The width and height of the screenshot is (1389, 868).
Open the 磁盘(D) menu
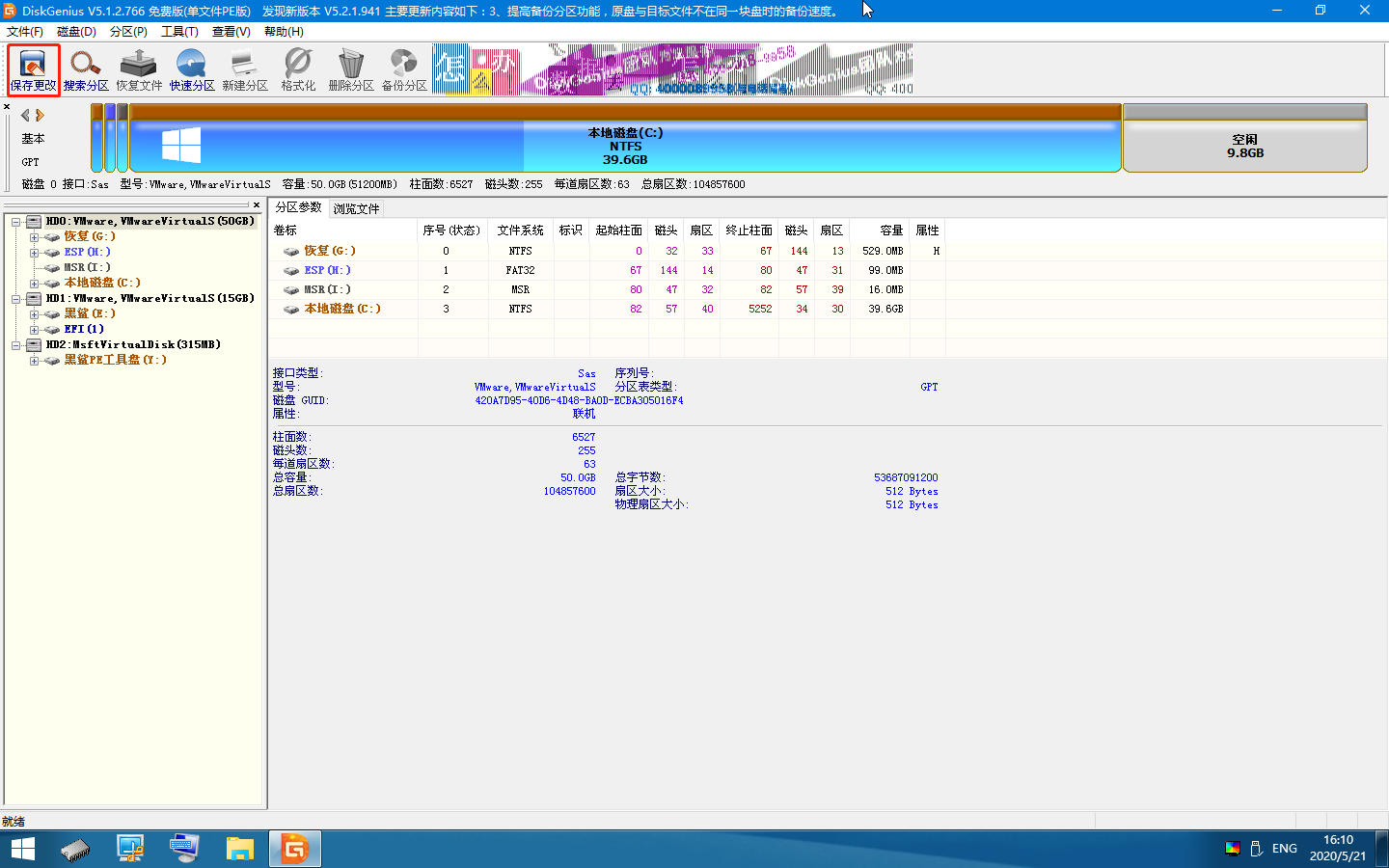click(x=76, y=32)
